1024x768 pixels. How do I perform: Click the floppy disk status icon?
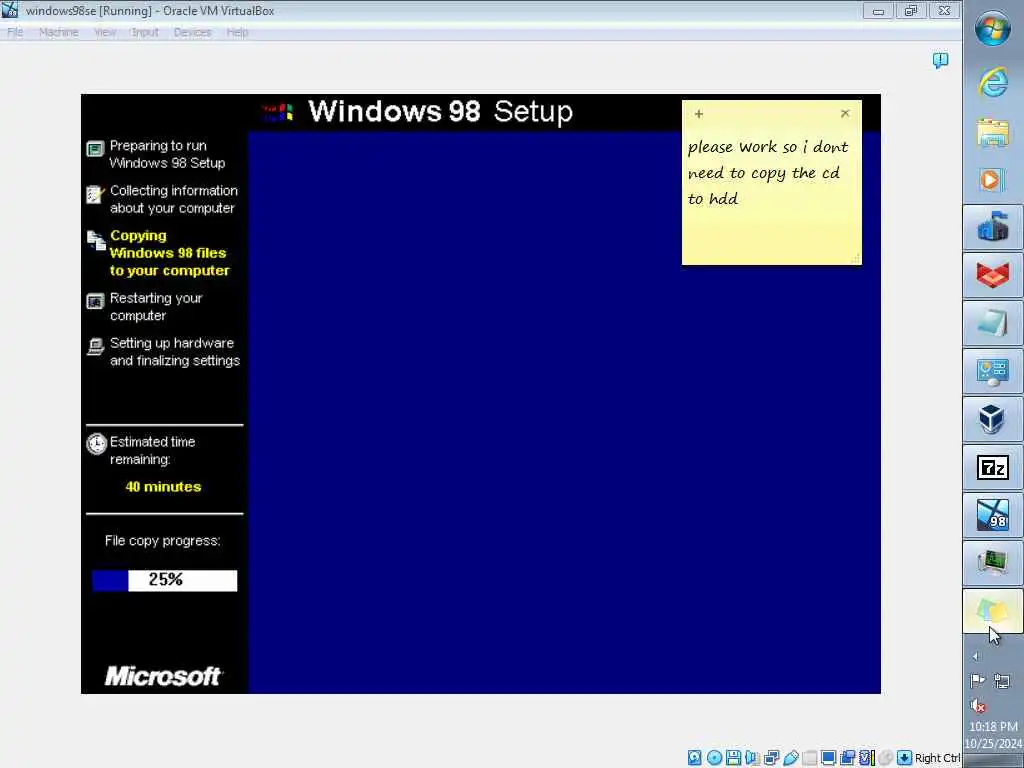pos(733,758)
